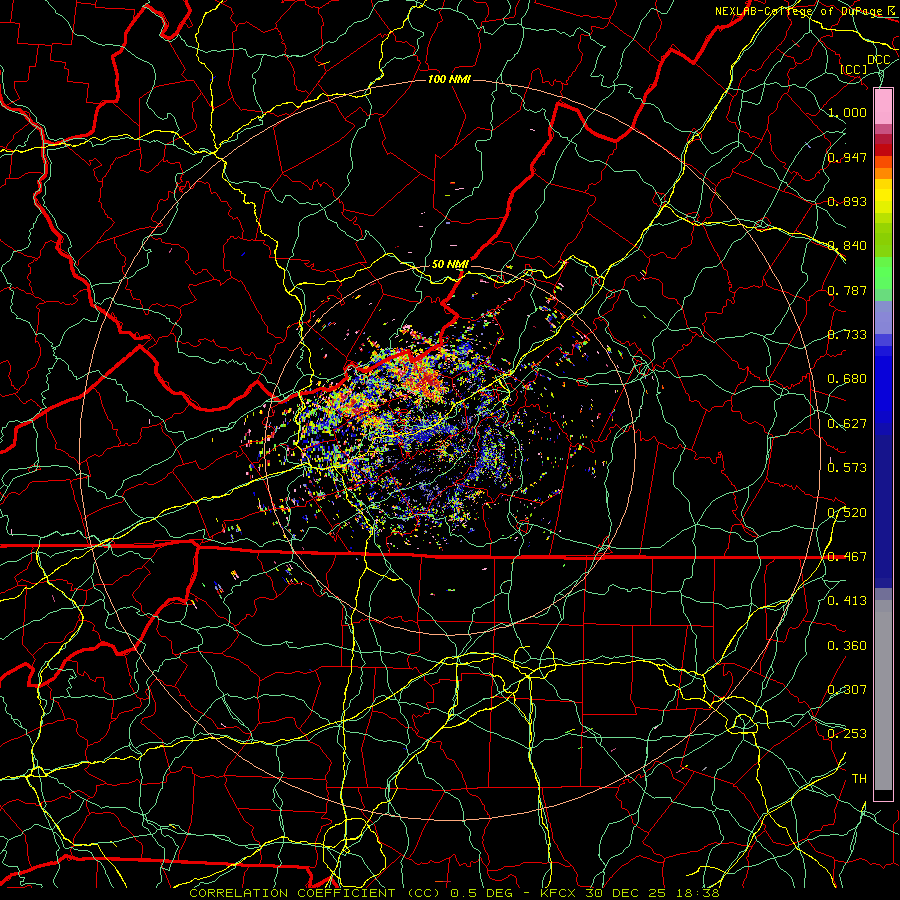Screen dimensions: 900x900
Task: Click the 1.000 legend value
Action: (847, 112)
